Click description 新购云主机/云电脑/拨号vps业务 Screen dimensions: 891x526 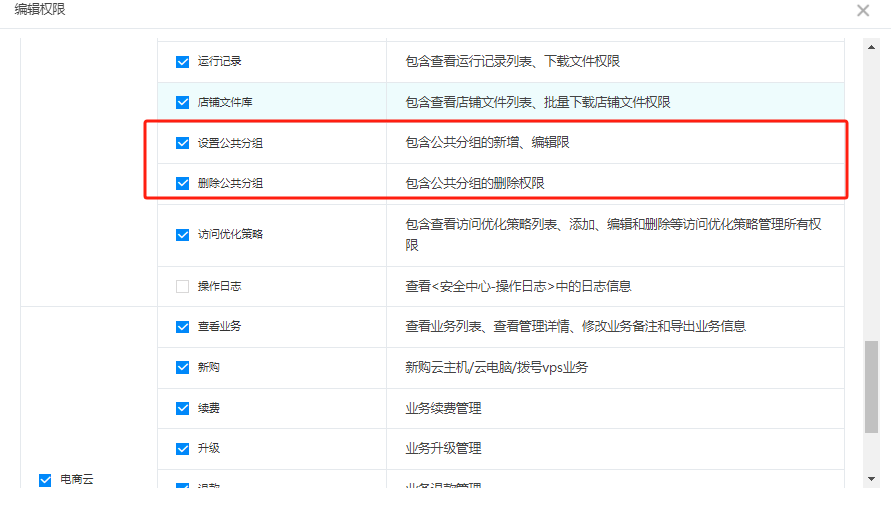(x=497, y=368)
